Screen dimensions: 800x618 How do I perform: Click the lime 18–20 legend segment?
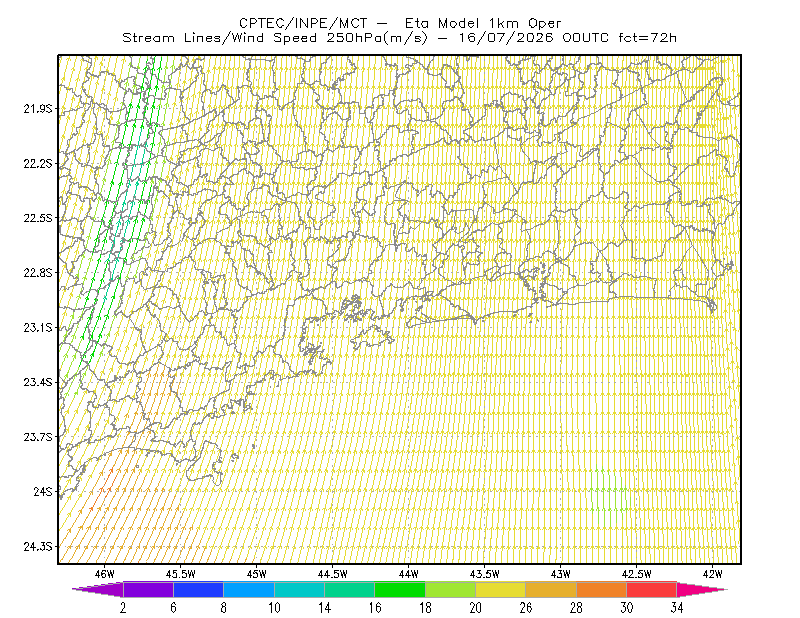click(x=451, y=589)
